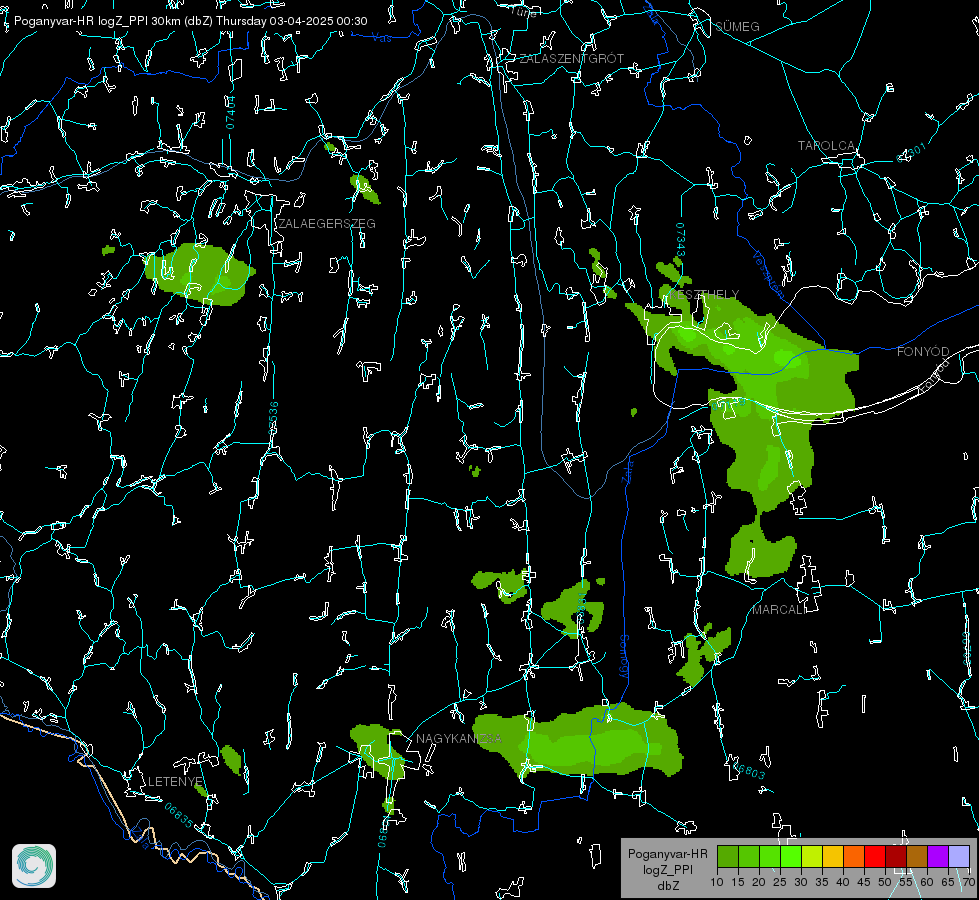Pick the 20-25 dBZ green swatch
The image size is (979, 900).
(x=770, y=856)
